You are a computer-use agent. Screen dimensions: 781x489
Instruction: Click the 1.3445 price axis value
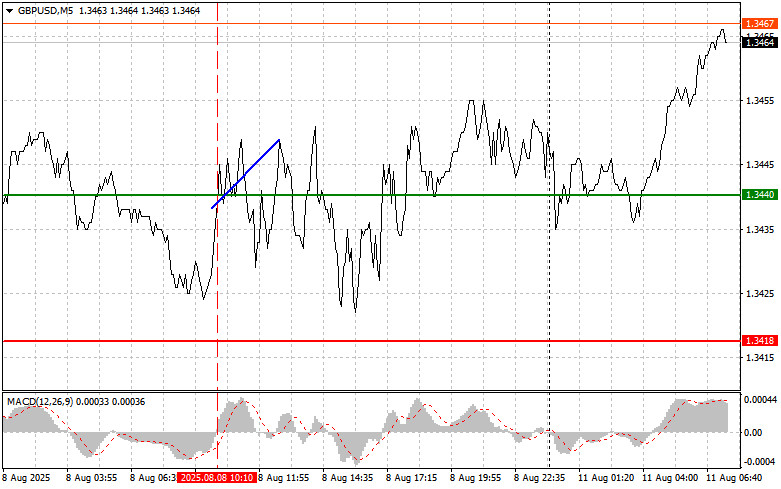coord(760,165)
